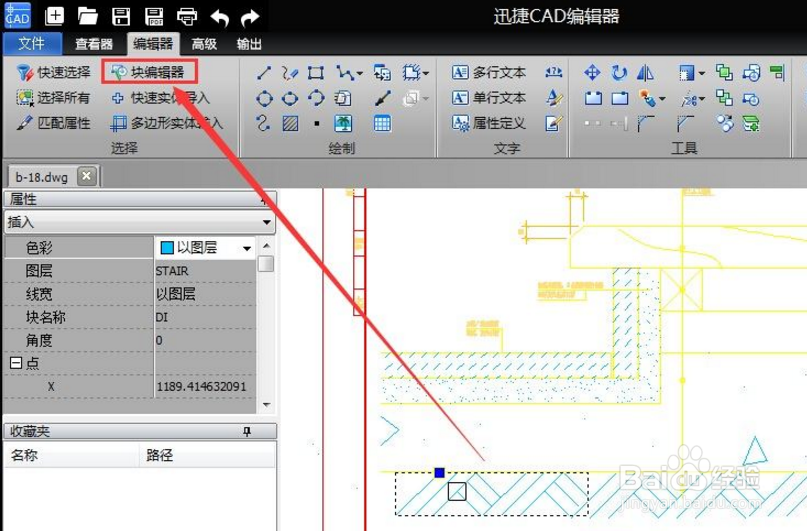Select the Spline curve tool
The width and height of the screenshot is (807, 531).
pos(263,123)
